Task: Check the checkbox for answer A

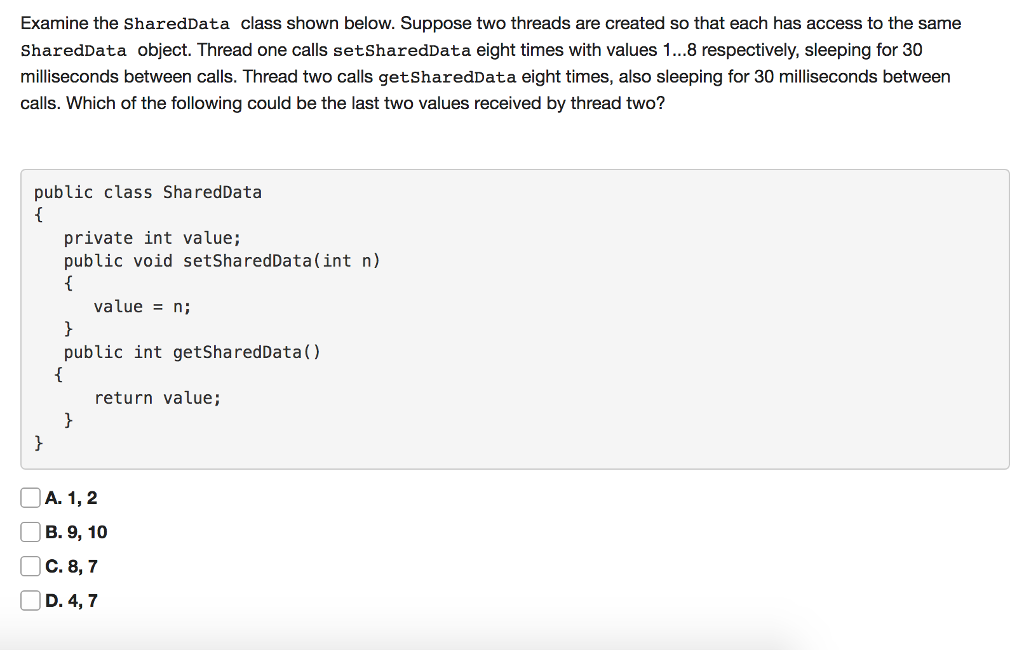Action: click(30, 497)
